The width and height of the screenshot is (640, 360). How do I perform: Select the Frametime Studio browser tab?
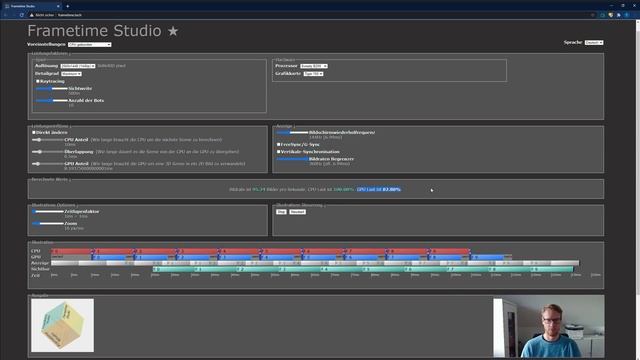pyautogui.click(x=31, y=6)
